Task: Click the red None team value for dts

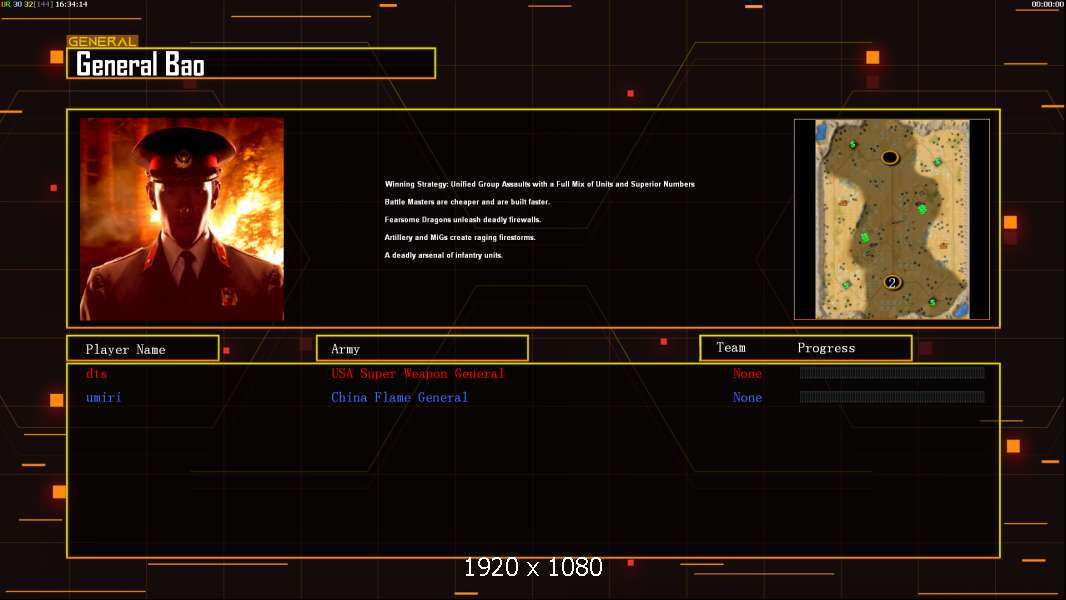Action: point(747,373)
